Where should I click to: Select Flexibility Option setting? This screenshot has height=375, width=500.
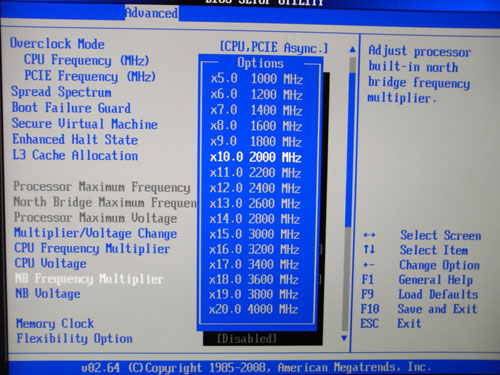(x=75, y=338)
